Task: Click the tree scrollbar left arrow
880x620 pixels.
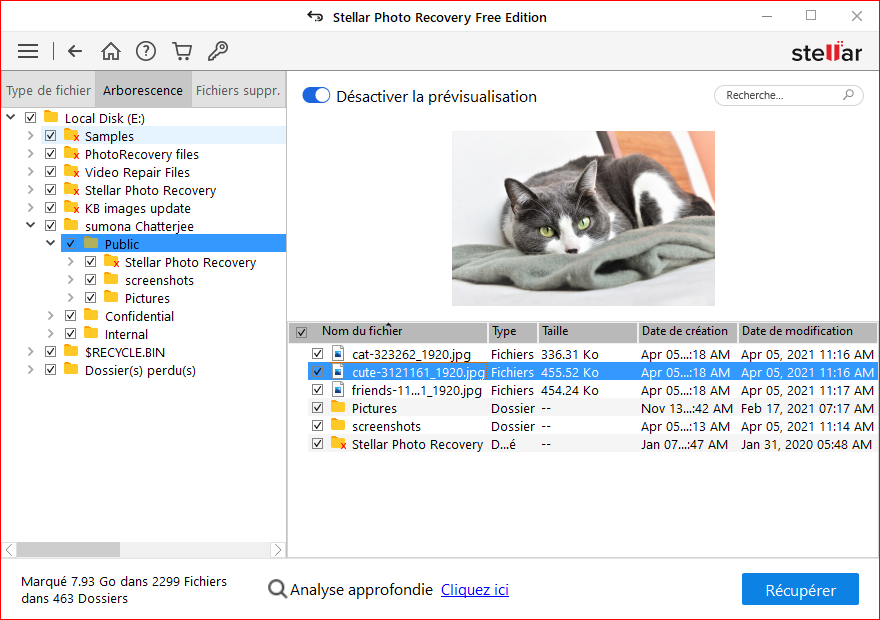Action: (x=9, y=549)
